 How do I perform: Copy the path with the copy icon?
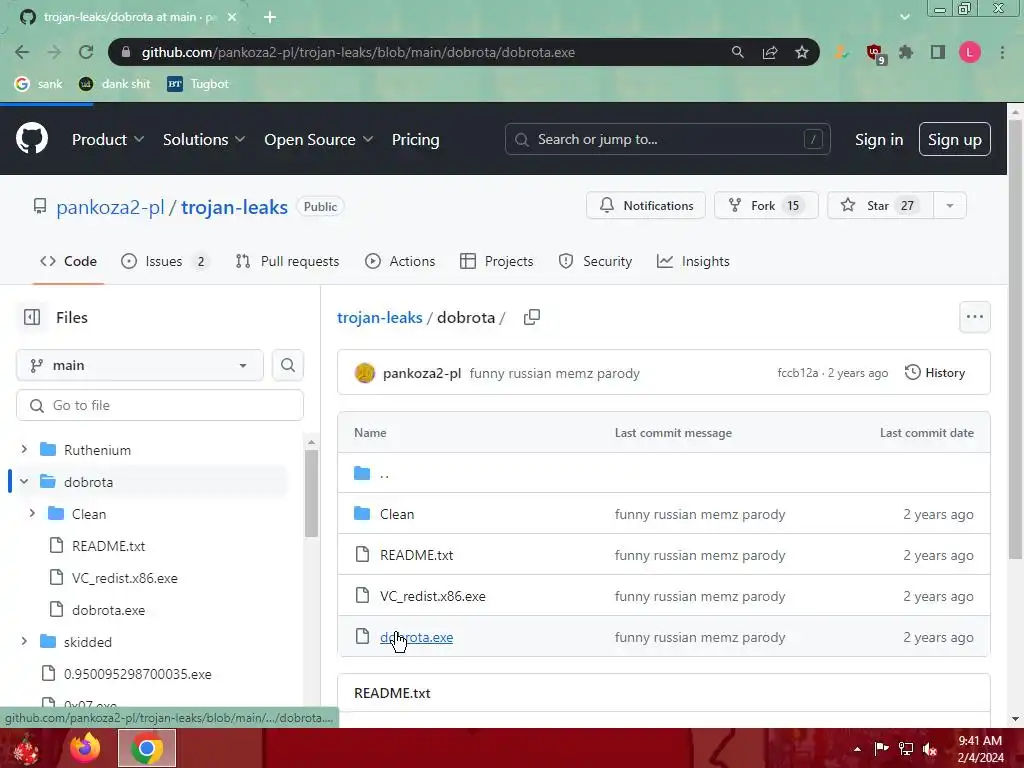point(532,317)
